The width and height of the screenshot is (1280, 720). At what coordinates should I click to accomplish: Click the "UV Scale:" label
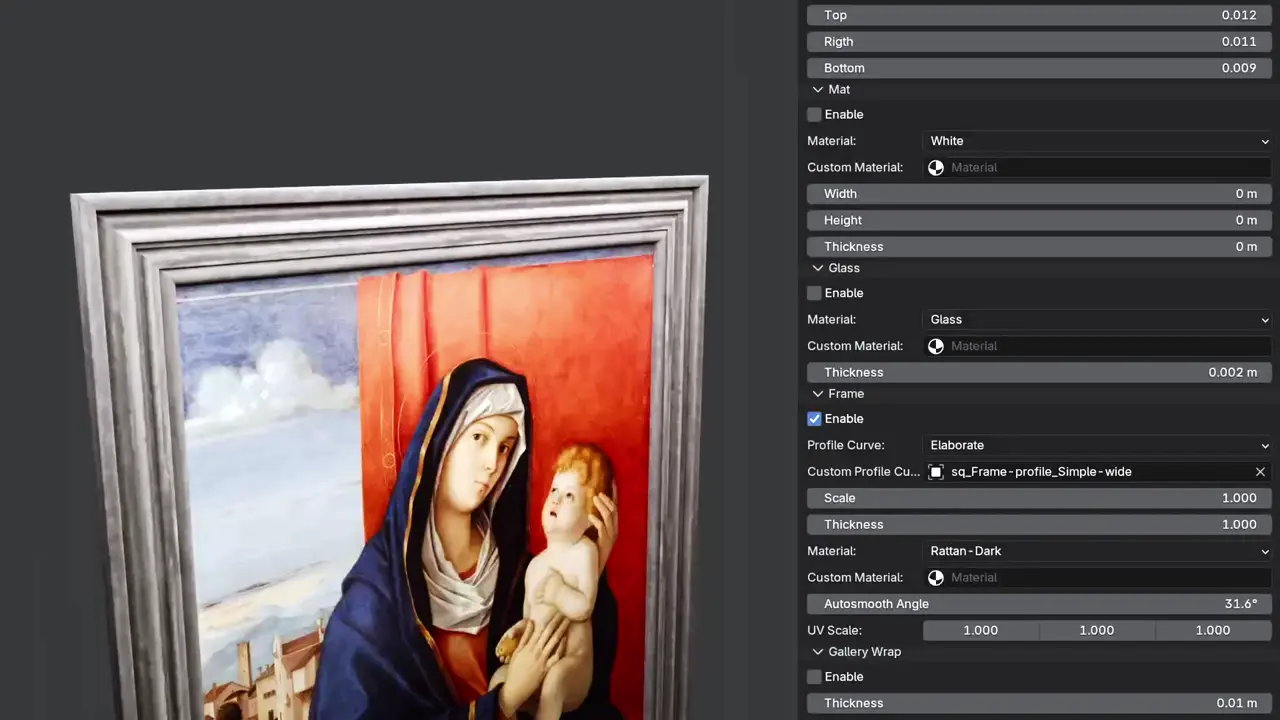coord(834,630)
